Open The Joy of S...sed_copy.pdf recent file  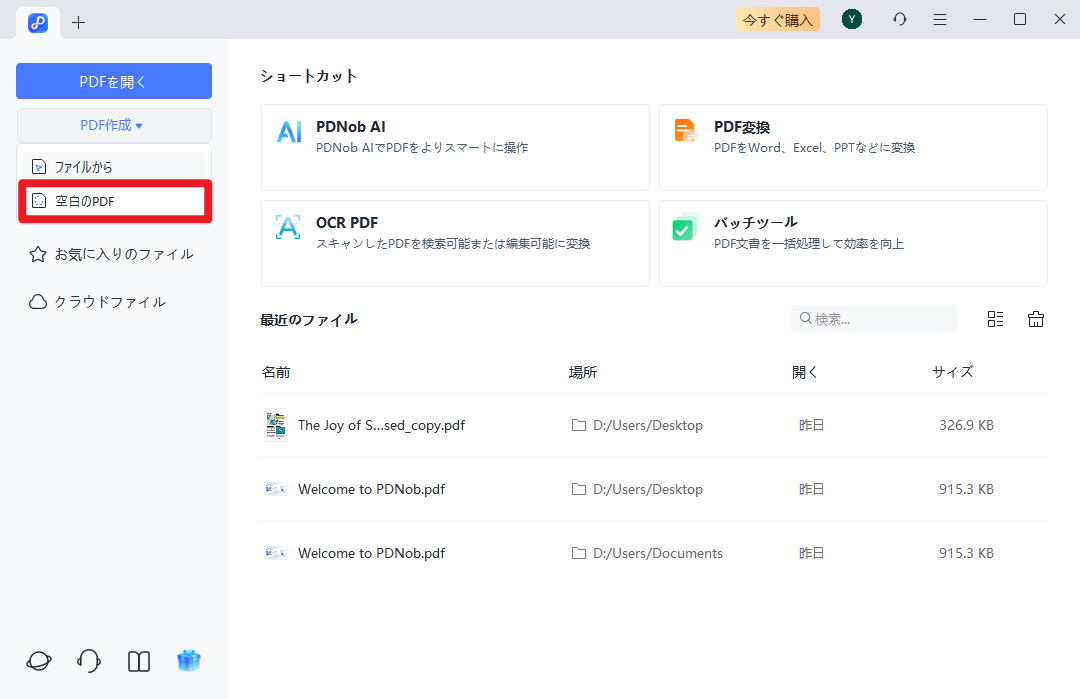[380, 424]
